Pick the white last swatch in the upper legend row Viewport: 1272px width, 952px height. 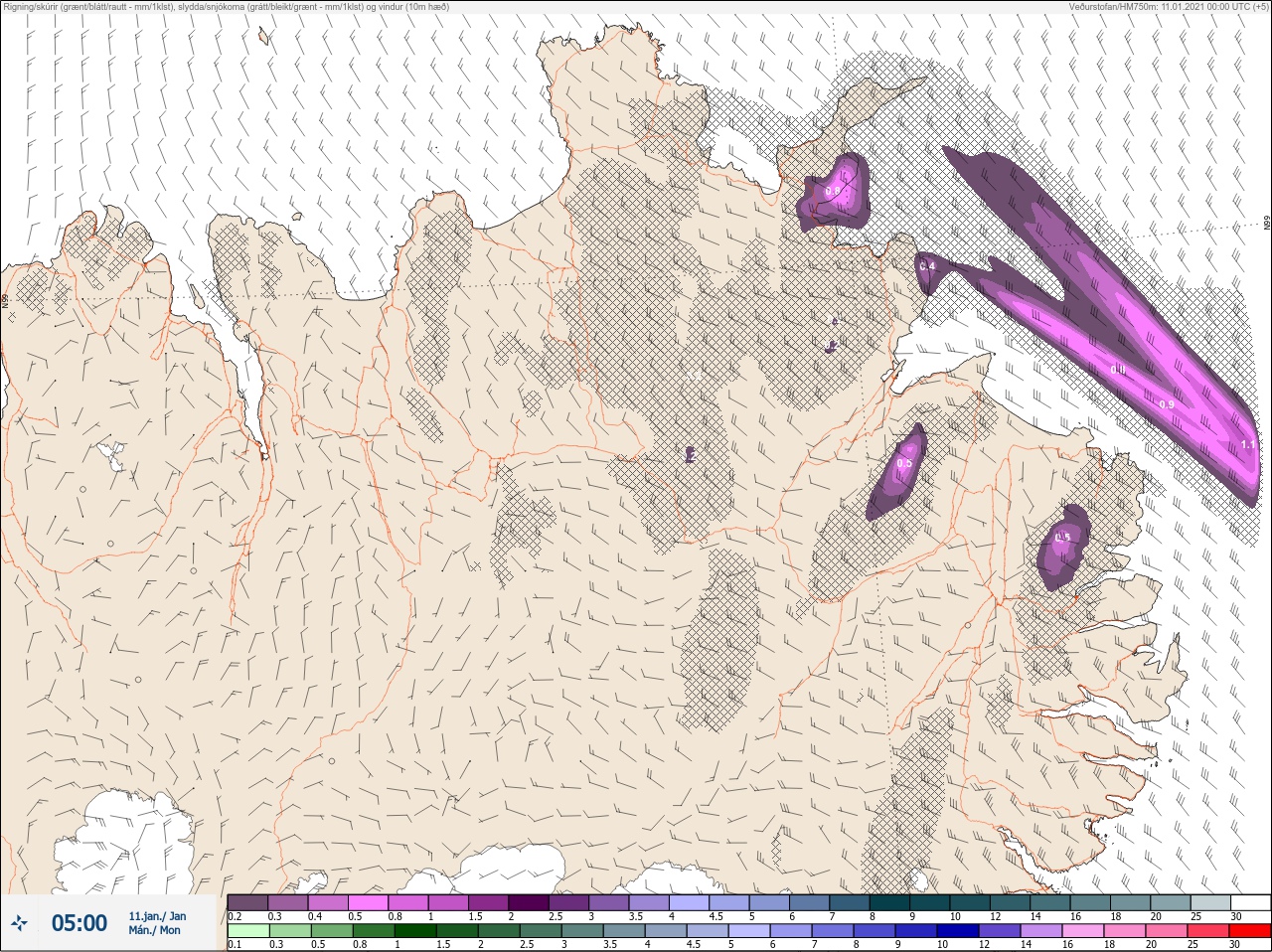(1250, 901)
